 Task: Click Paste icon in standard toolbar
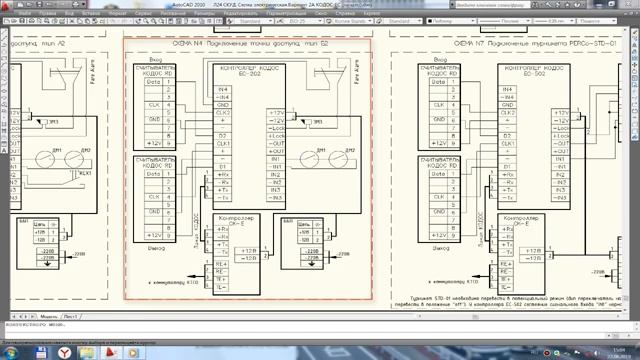click(x=87, y=21)
